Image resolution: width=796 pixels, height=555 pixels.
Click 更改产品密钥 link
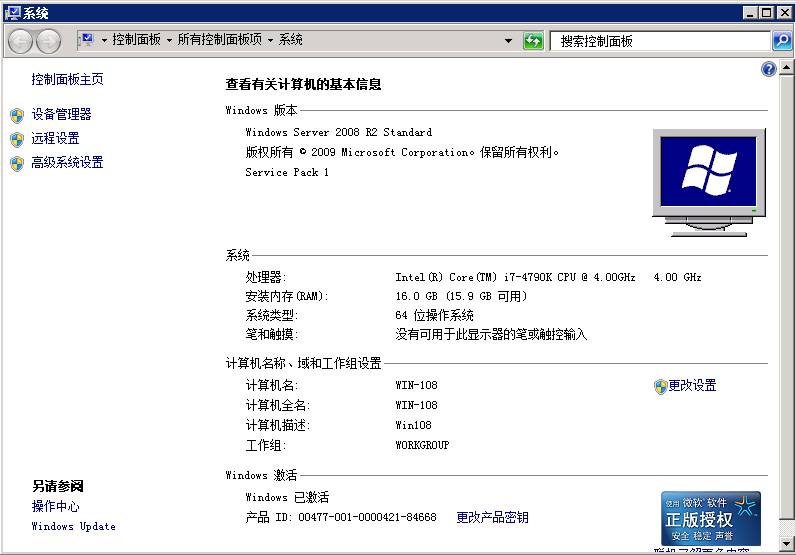click(492, 517)
